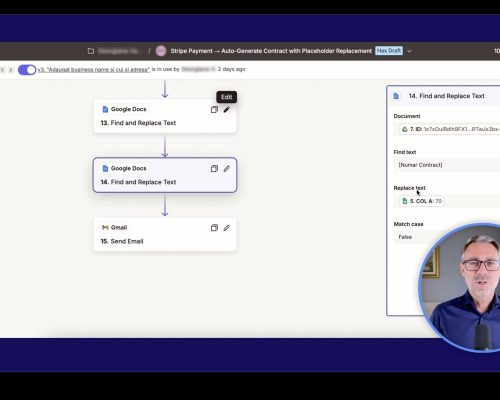Screen dimensions: 500x400
Task: Click the edit pencil on step 14
Action: click(227, 169)
